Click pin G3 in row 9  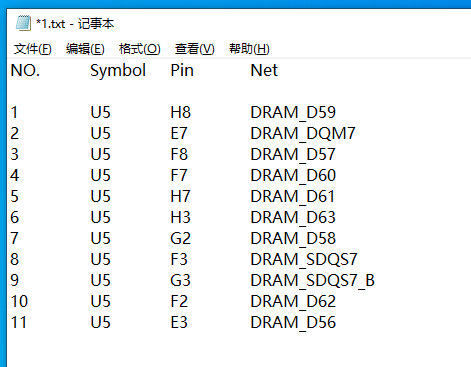(180, 280)
